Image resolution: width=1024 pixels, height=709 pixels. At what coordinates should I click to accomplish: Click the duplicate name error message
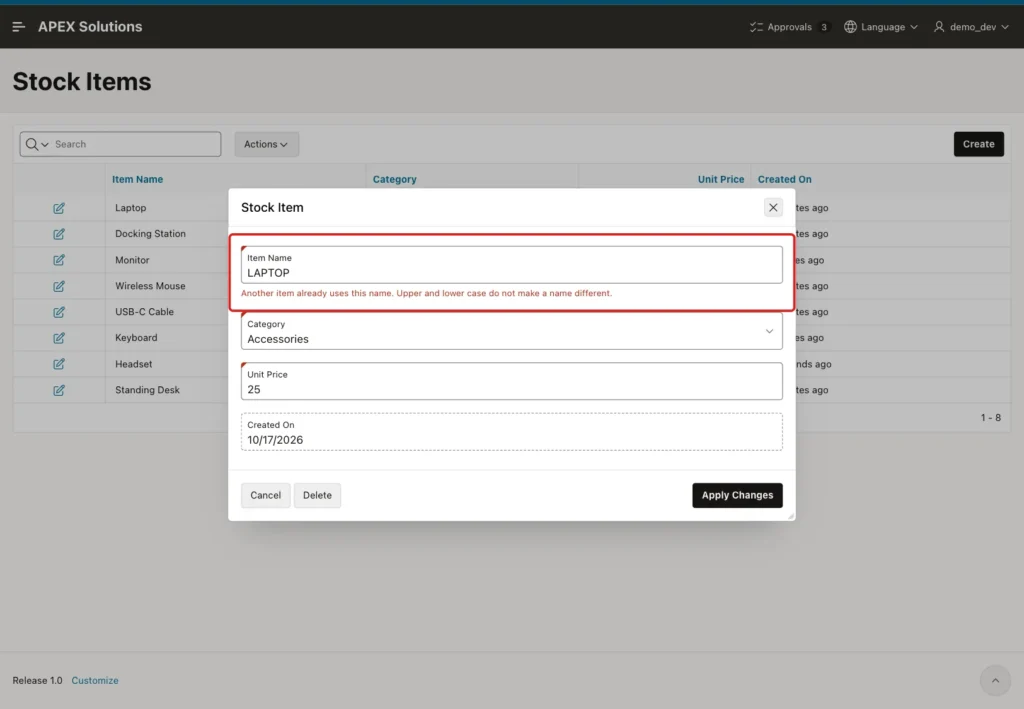pyautogui.click(x=426, y=293)
